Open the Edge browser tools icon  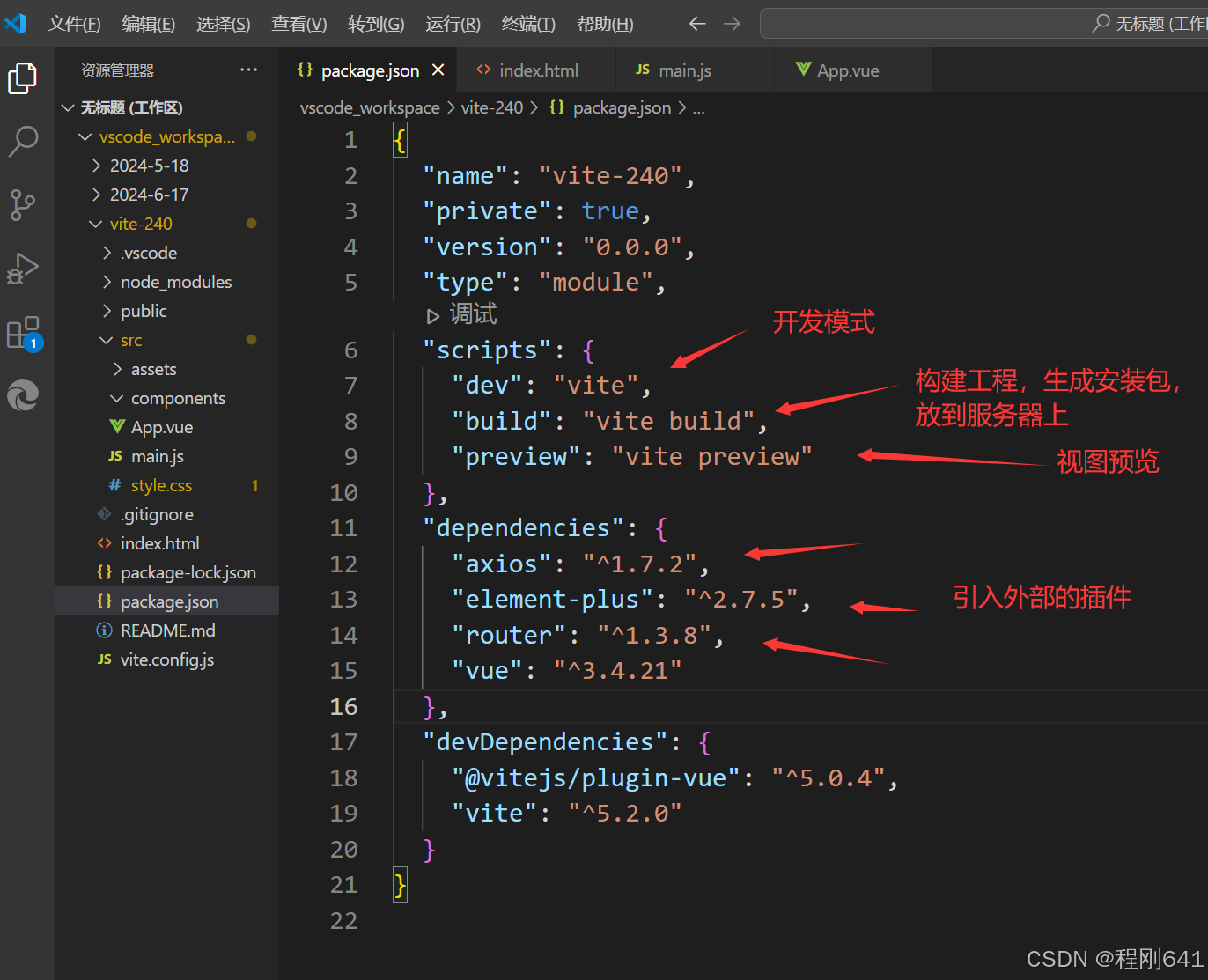23,395
